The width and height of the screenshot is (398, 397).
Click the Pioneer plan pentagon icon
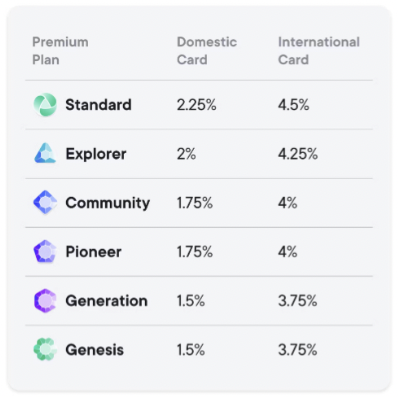(45, 251)
